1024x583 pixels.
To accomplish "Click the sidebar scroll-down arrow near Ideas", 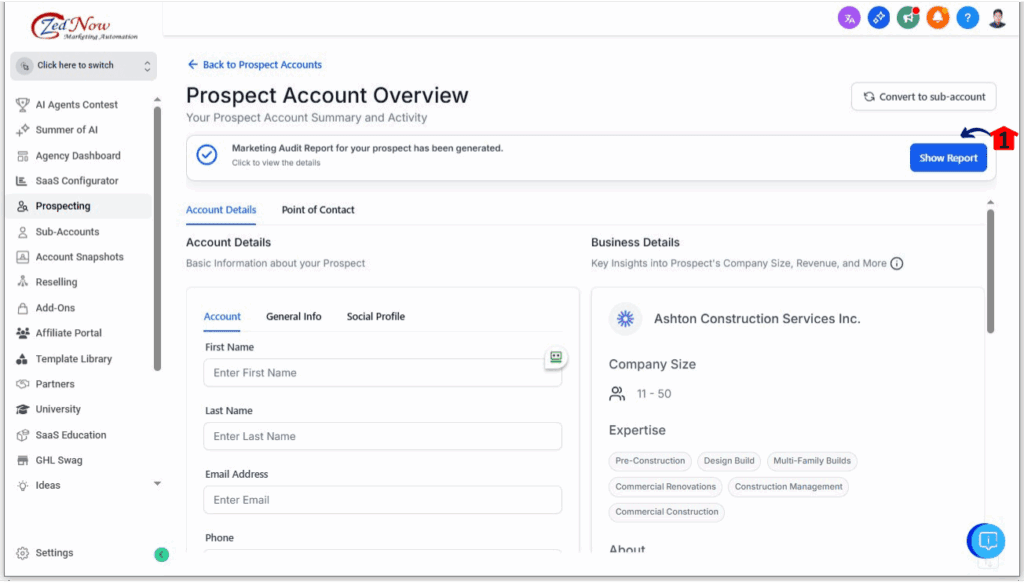I will [x=157, y=484].
